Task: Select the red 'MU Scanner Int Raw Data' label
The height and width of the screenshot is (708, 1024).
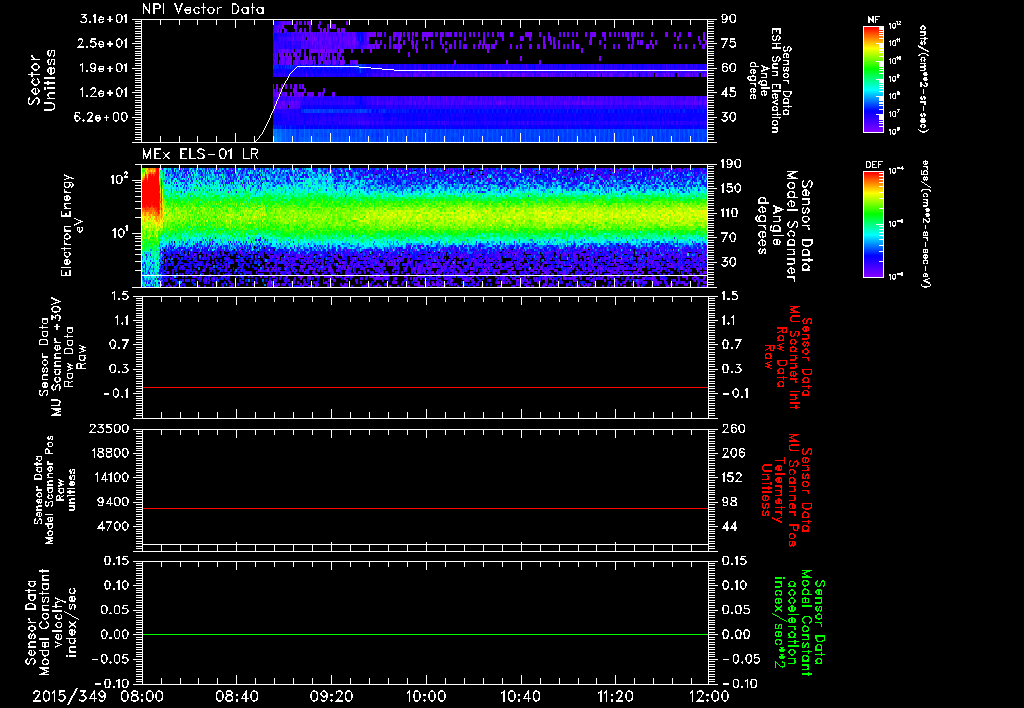Action: pos(789,357)
